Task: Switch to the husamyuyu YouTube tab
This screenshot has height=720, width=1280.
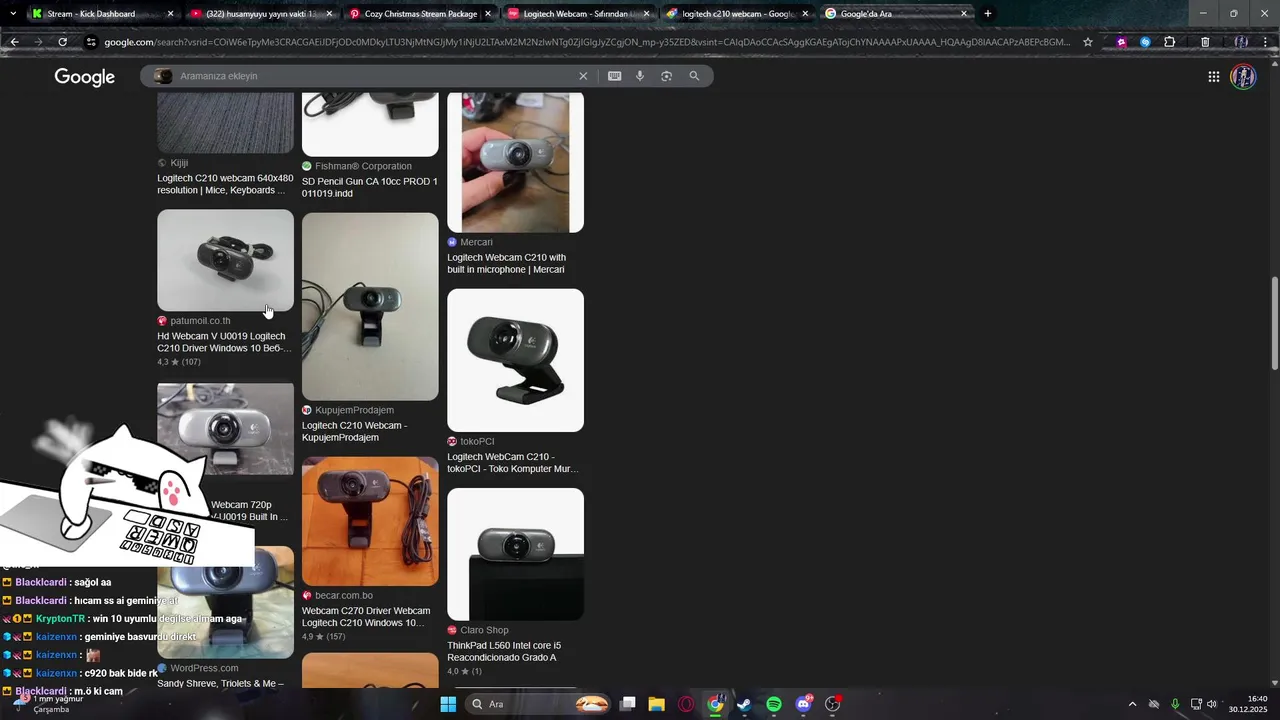Action: (261, 14)
